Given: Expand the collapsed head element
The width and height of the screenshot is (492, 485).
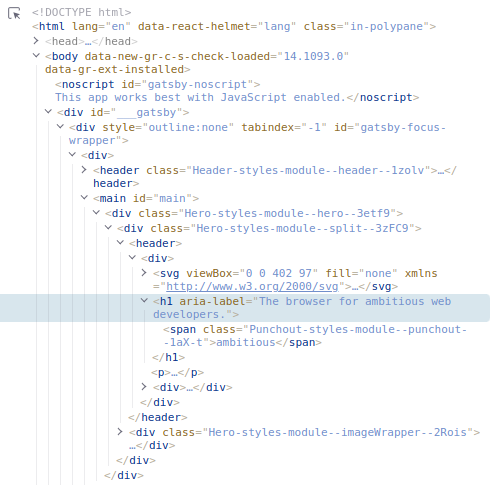Looking at the screenshot, I should coord(36,41).
